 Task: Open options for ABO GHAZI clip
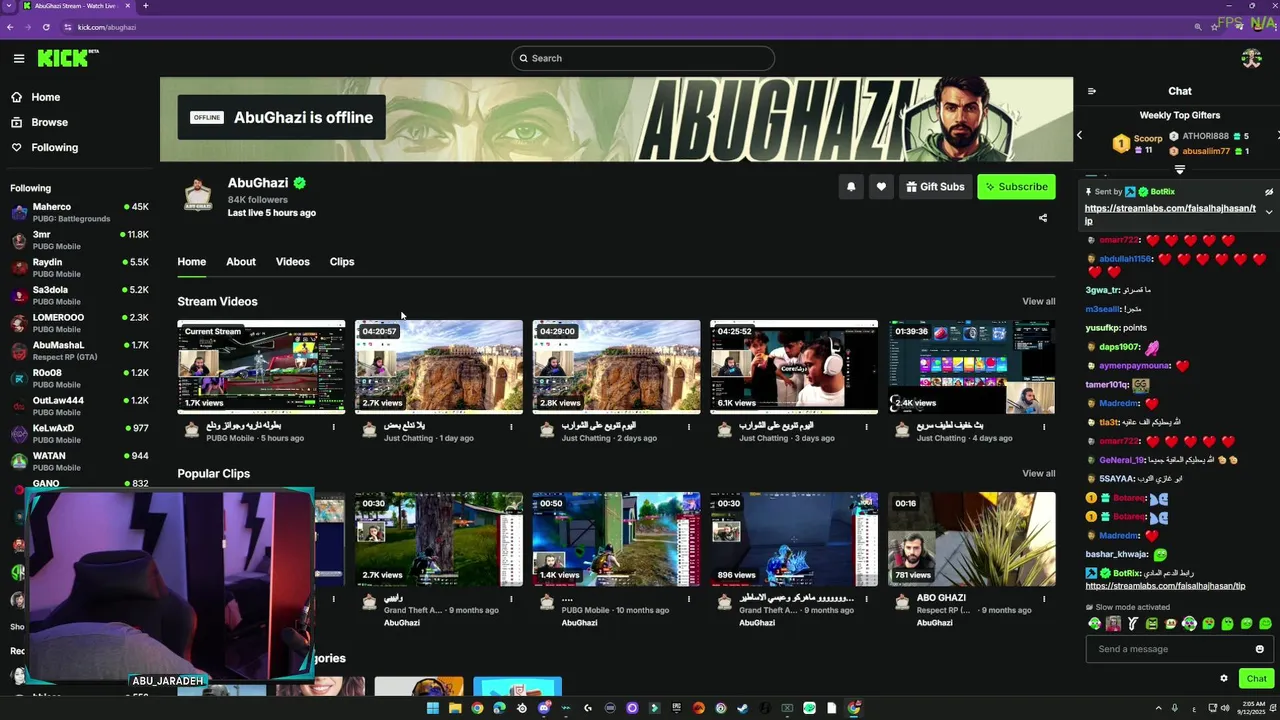click(1043, 599)
